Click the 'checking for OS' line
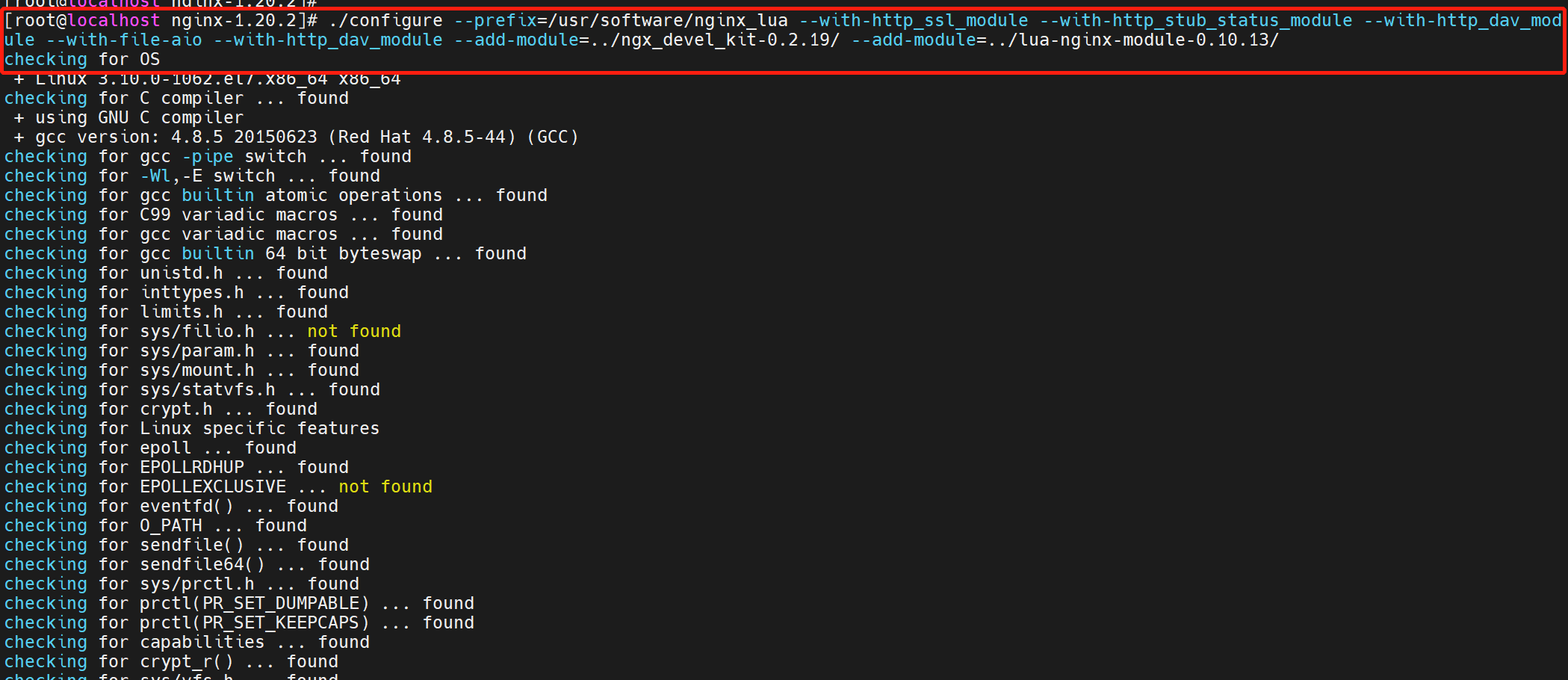 click(x=82, y=60)
